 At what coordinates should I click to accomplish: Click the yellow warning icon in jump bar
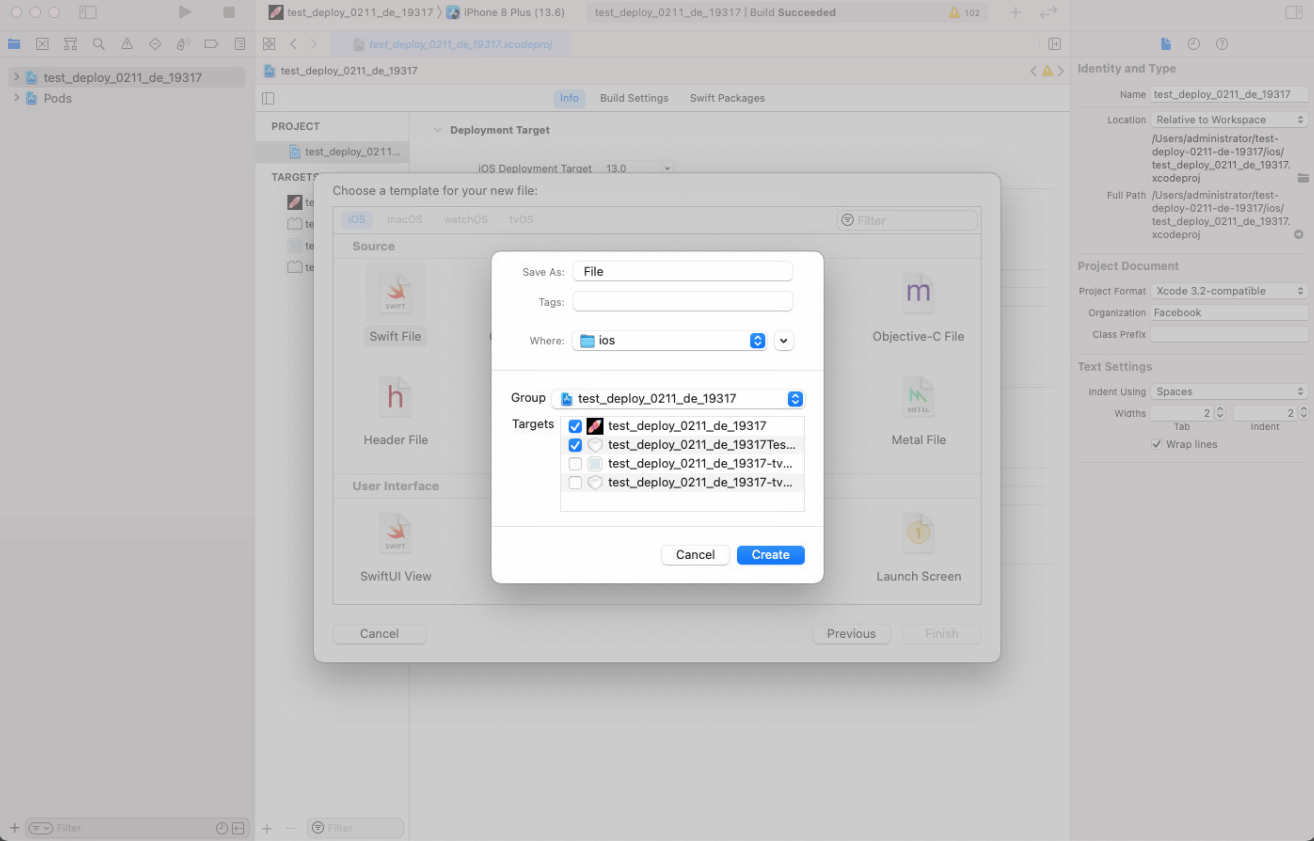pos(1047,71)
